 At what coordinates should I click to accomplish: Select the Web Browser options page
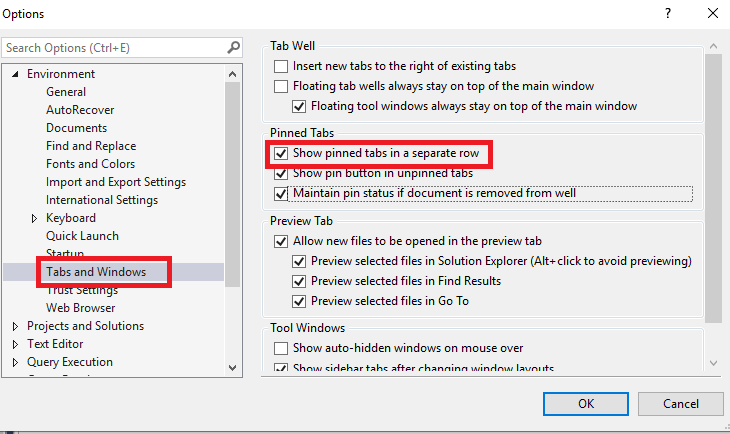(80, 308)
